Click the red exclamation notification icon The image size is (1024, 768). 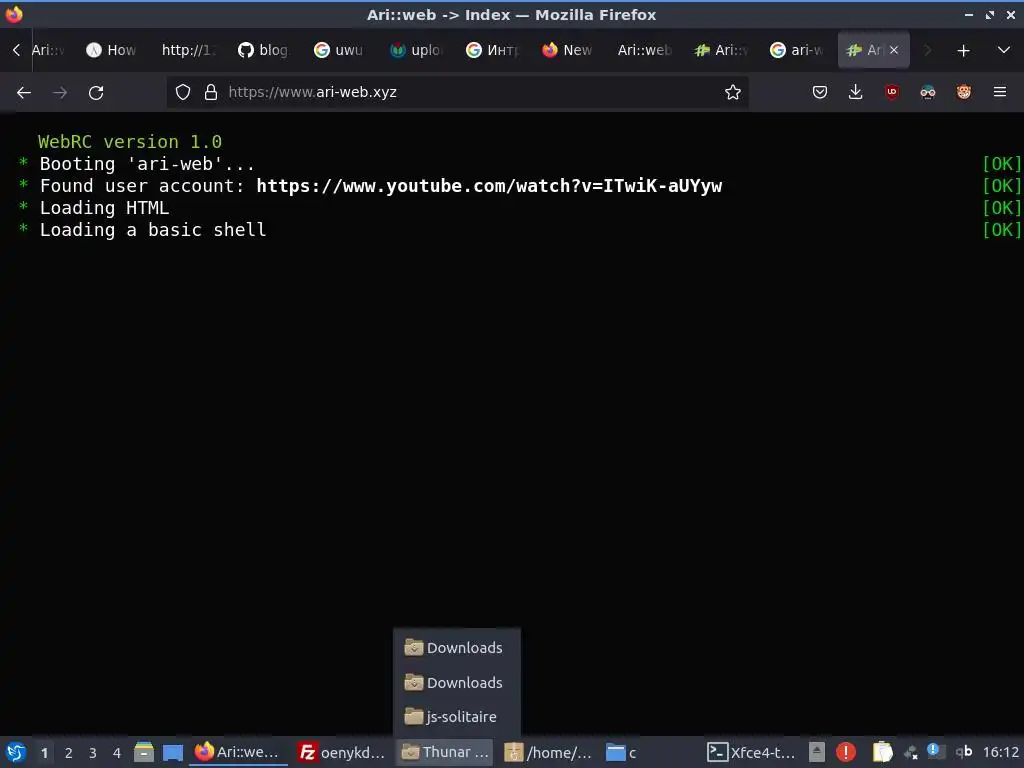(x=846, y=752)
